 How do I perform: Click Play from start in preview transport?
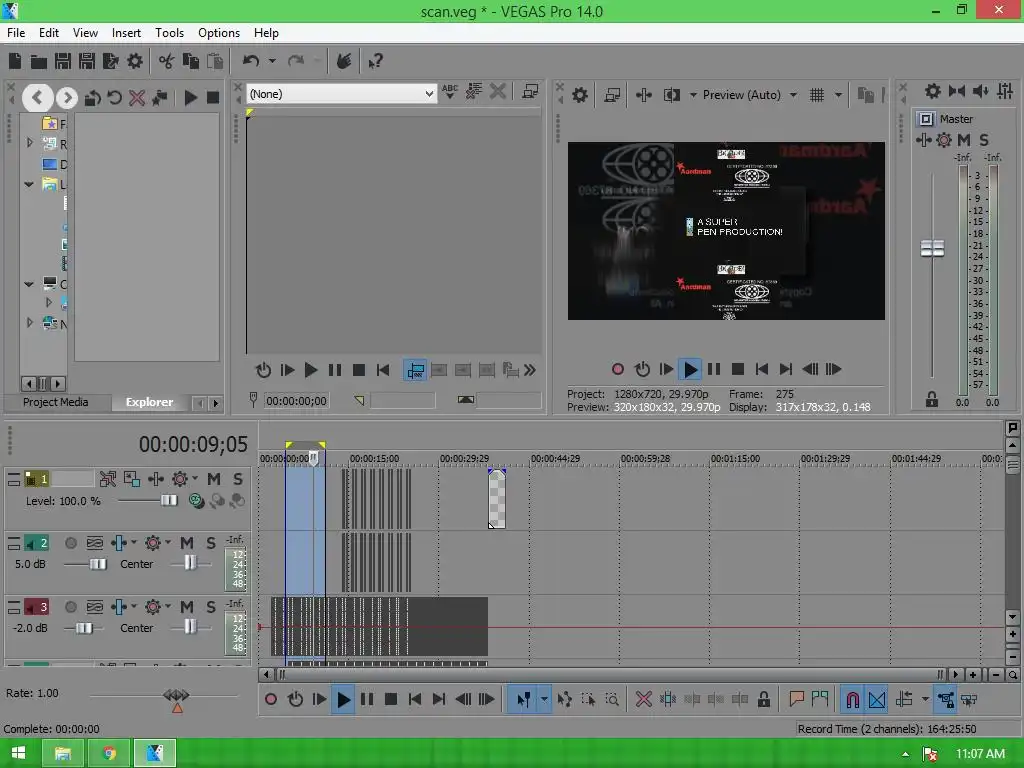pos(666,370)
